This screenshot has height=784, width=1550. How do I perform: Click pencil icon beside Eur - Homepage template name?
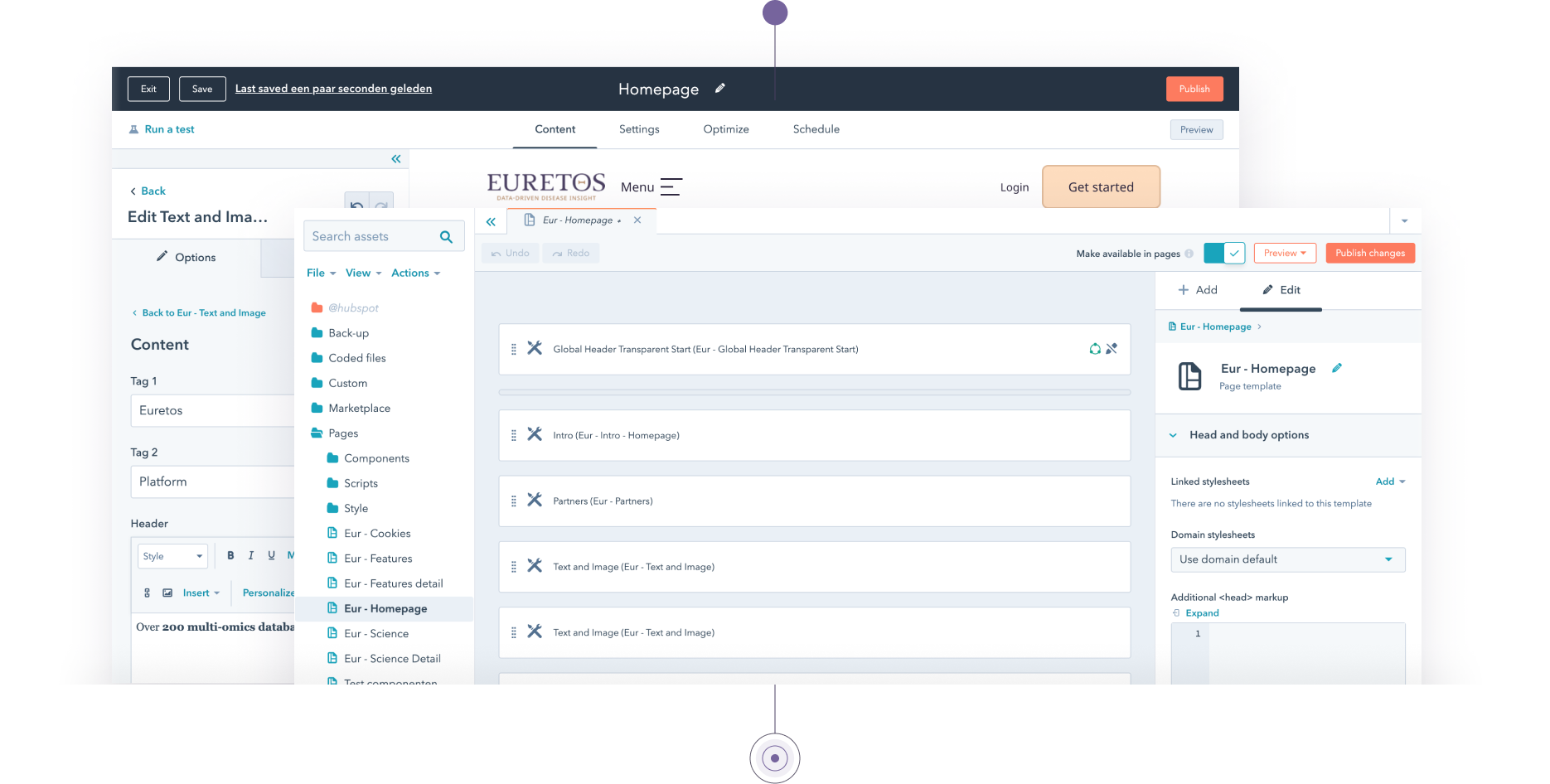tap(1337, 368)
